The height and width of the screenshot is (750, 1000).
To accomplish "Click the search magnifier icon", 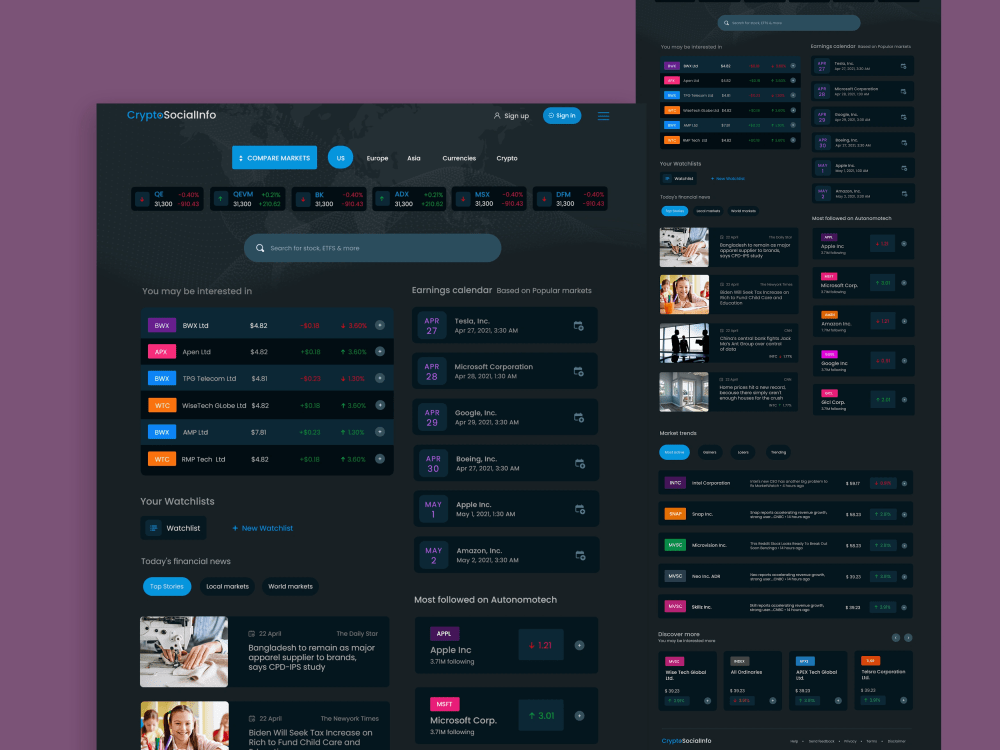I will pyautogui.click(x=260, y=248).
